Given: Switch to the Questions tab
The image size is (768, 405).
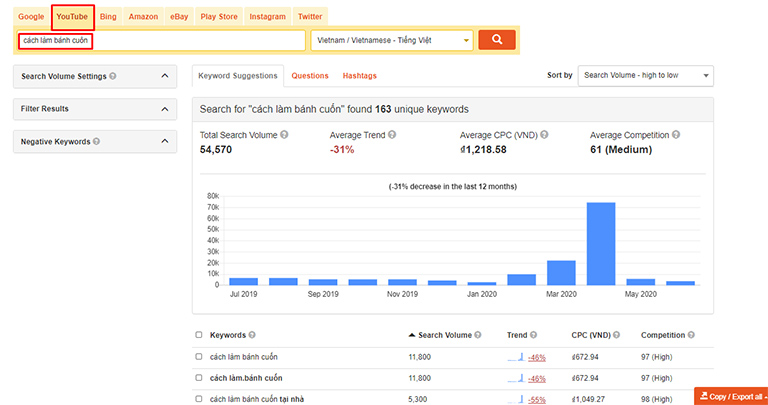Looking at the screenshot, I should click(310, 76).
